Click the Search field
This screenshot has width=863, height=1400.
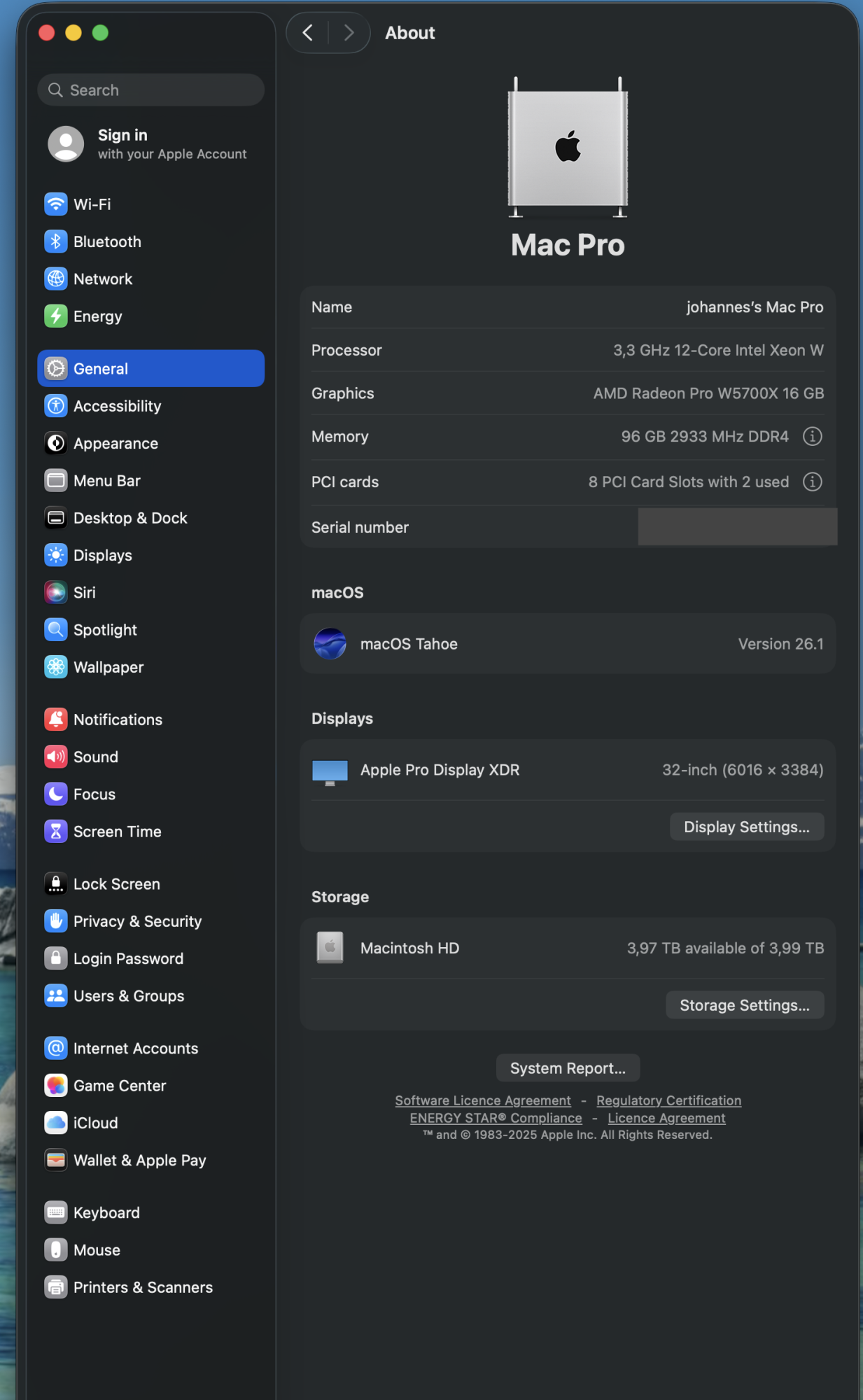[x=151, y=90]
